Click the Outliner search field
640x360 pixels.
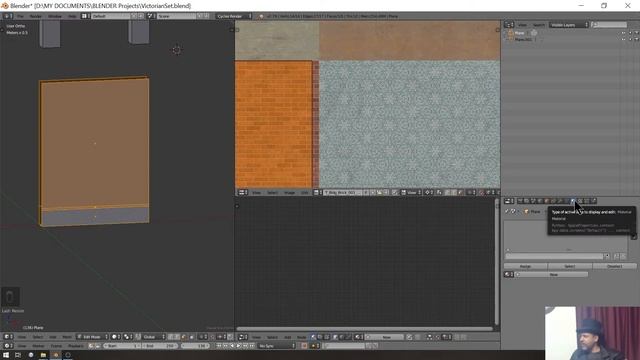point(609,24)
